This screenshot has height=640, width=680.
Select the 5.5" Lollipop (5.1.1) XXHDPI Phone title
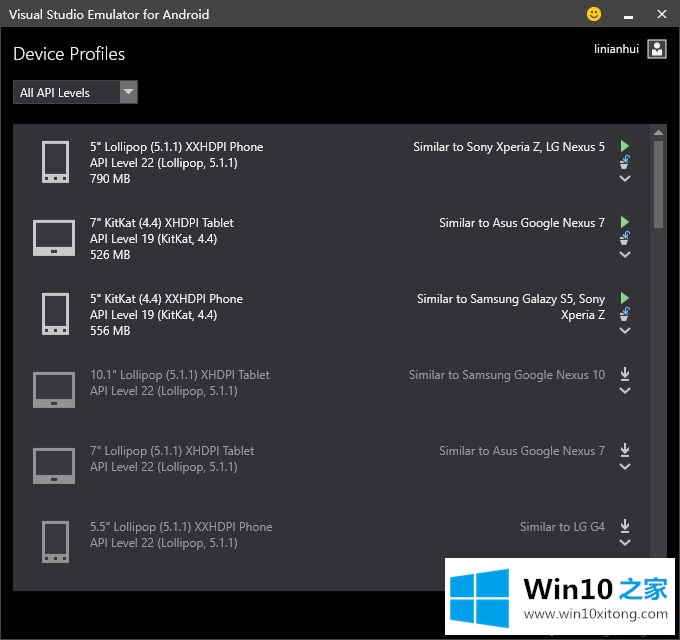(x=181, y=527)
